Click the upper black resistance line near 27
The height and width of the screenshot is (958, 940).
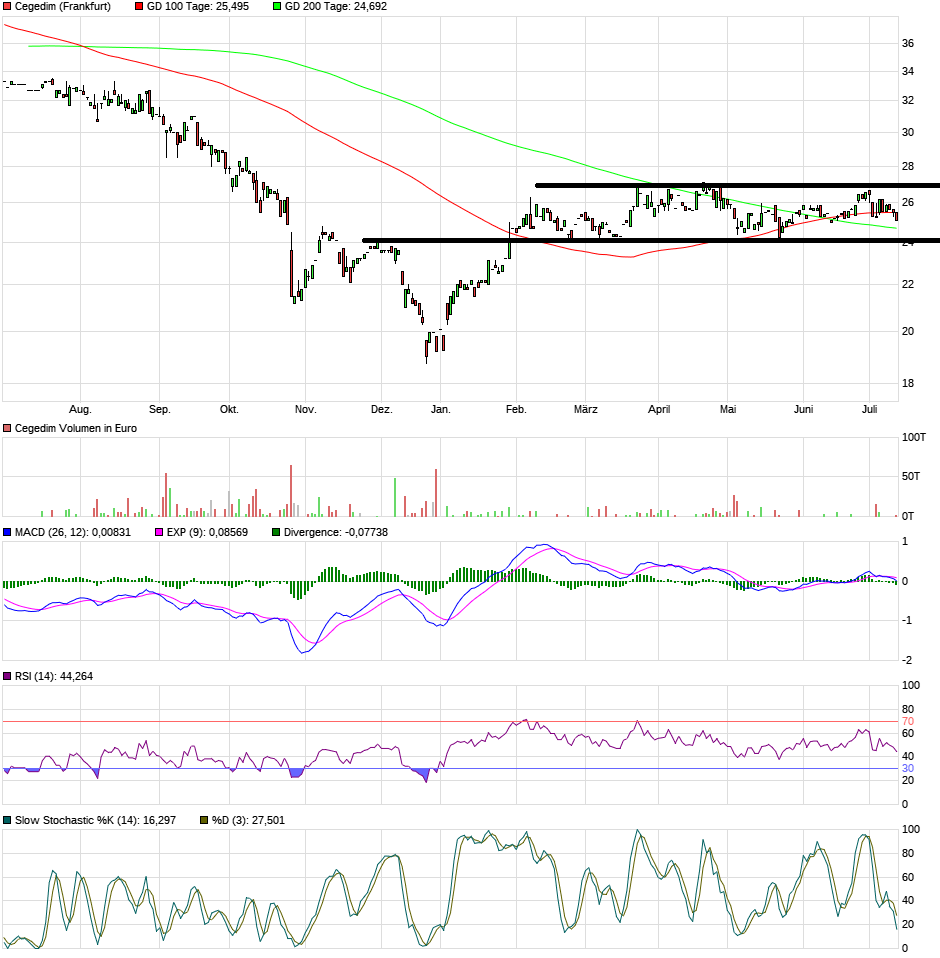[x=737, y=185]
